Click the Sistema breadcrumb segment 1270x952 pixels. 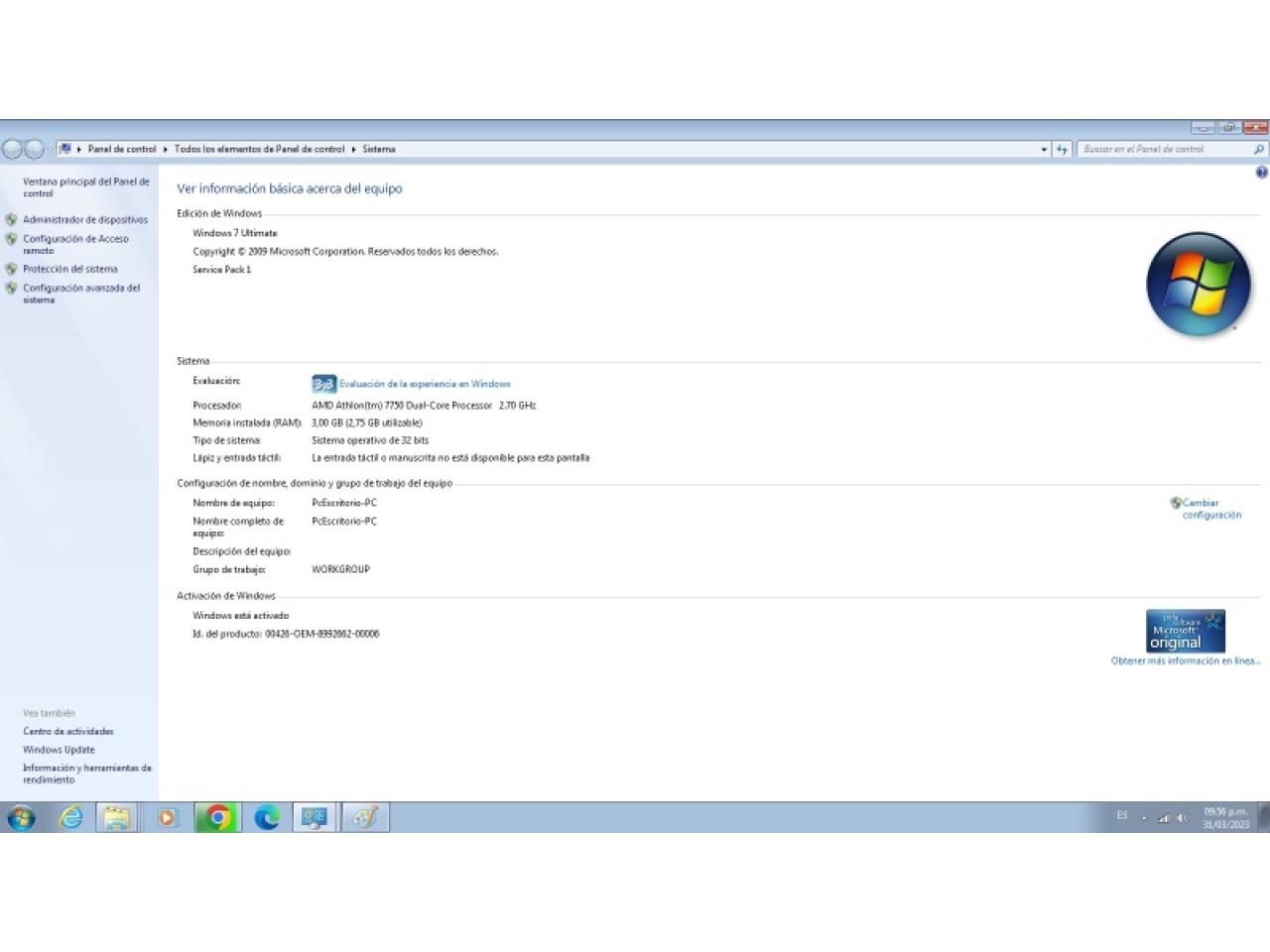379,149
